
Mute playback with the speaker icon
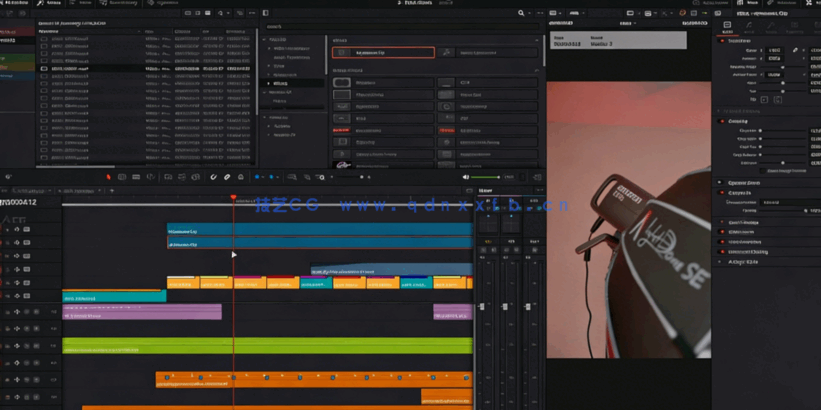(x=466, y=177)
